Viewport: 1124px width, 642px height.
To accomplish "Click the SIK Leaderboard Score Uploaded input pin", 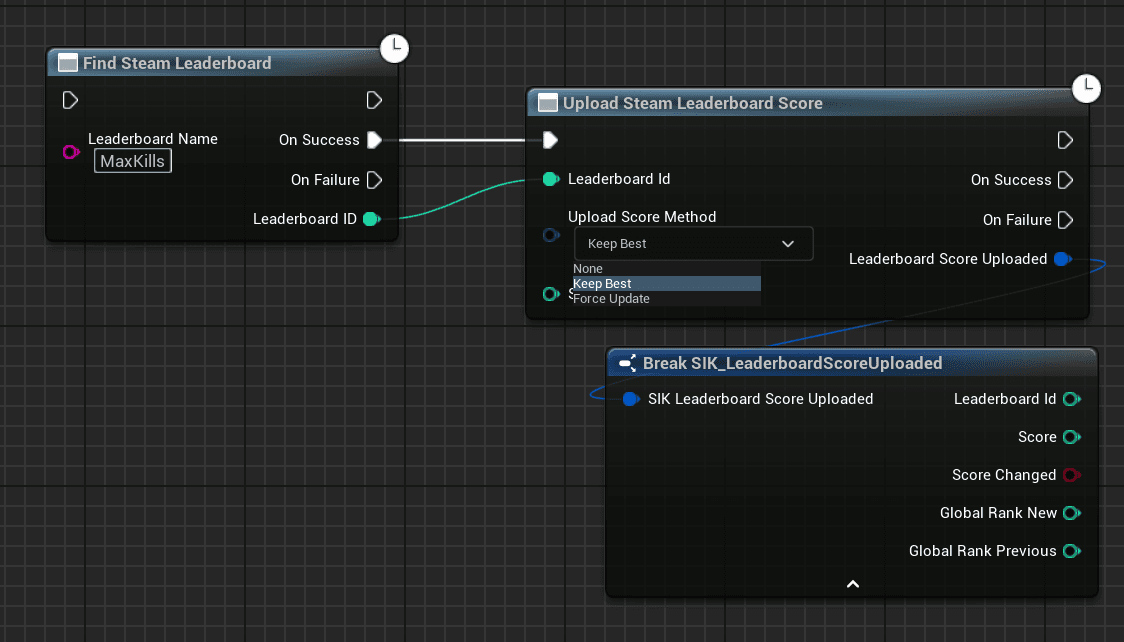I will (x=630, y=399).
